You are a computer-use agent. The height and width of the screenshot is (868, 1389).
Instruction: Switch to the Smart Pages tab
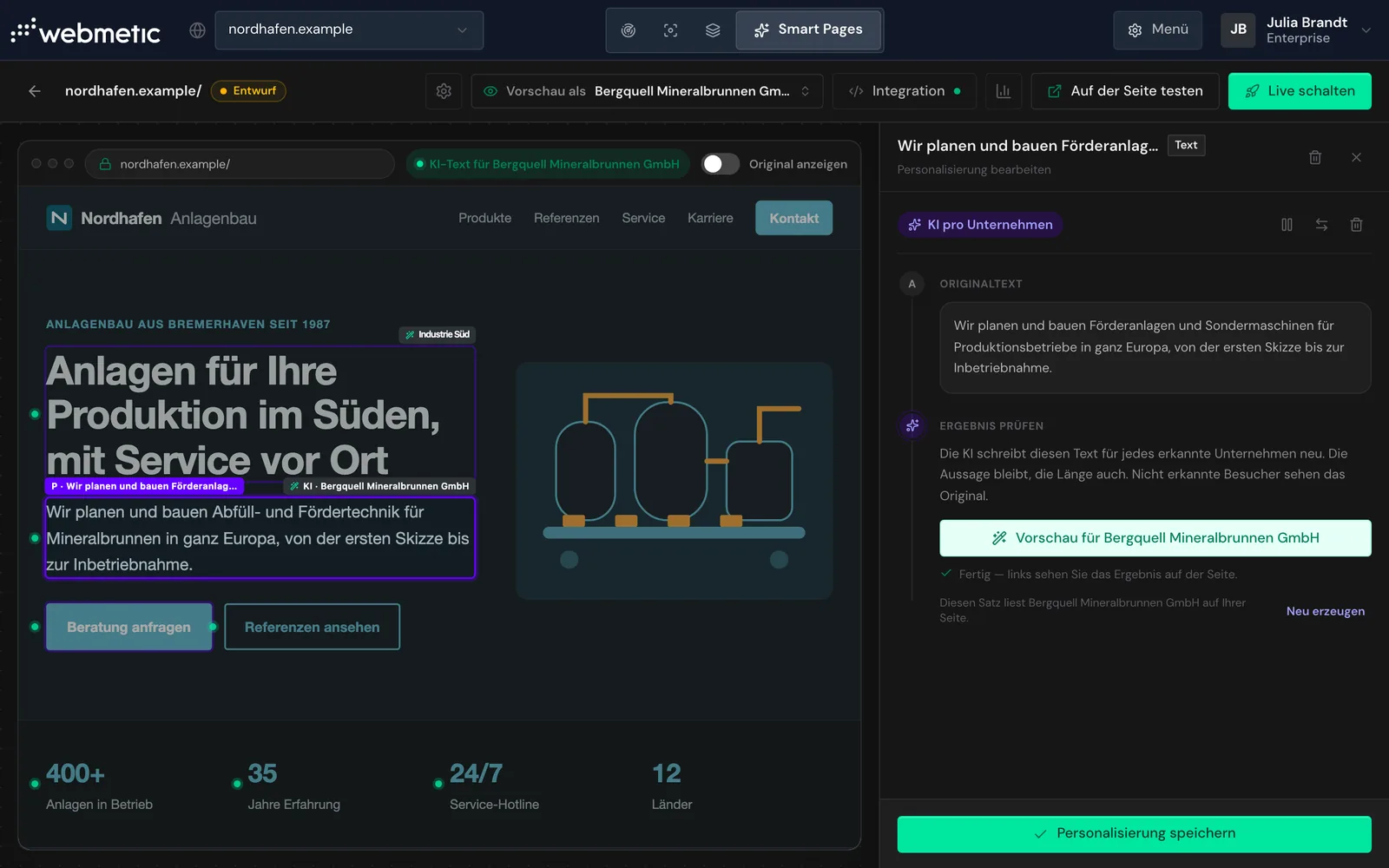tap(809, 30)
